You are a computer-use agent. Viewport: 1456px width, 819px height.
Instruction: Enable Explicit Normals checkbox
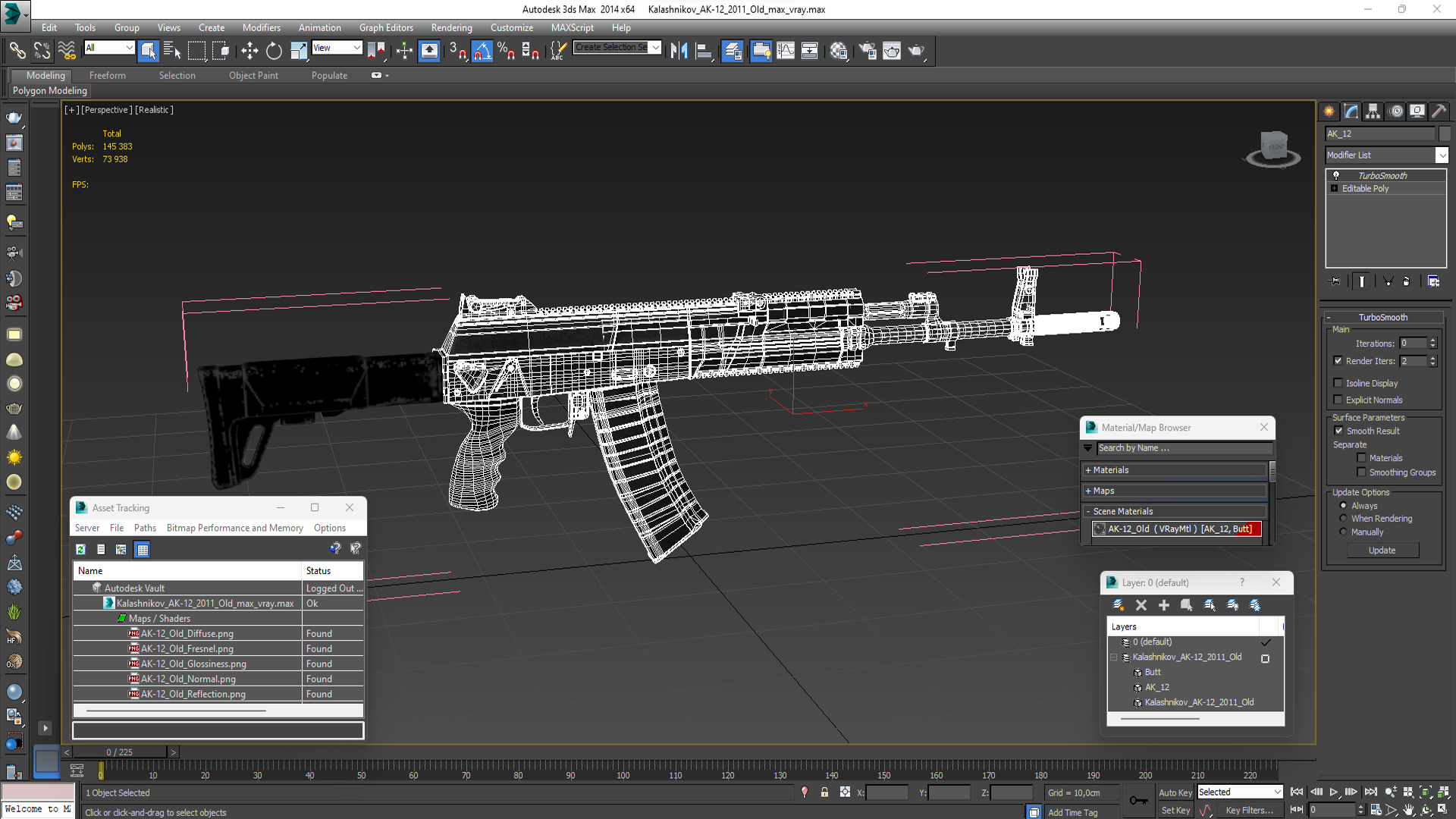(1338, 400)
